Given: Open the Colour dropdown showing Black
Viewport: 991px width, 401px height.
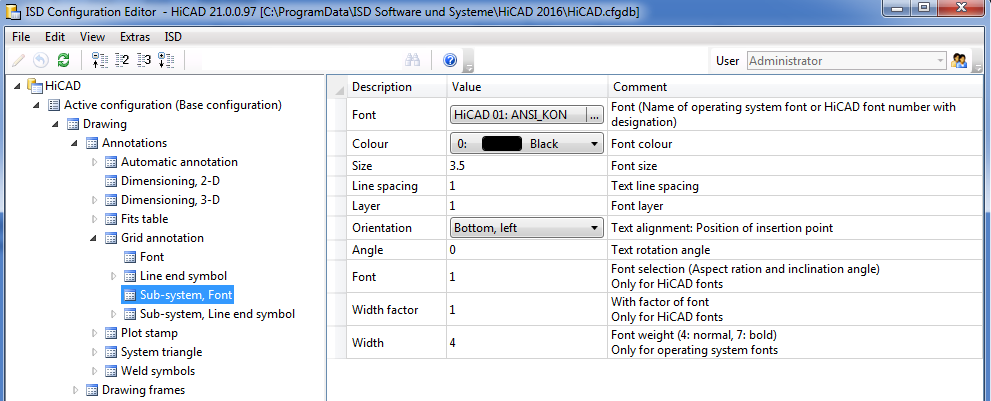Looking at the screenshot, I should (x=527, y=144).
